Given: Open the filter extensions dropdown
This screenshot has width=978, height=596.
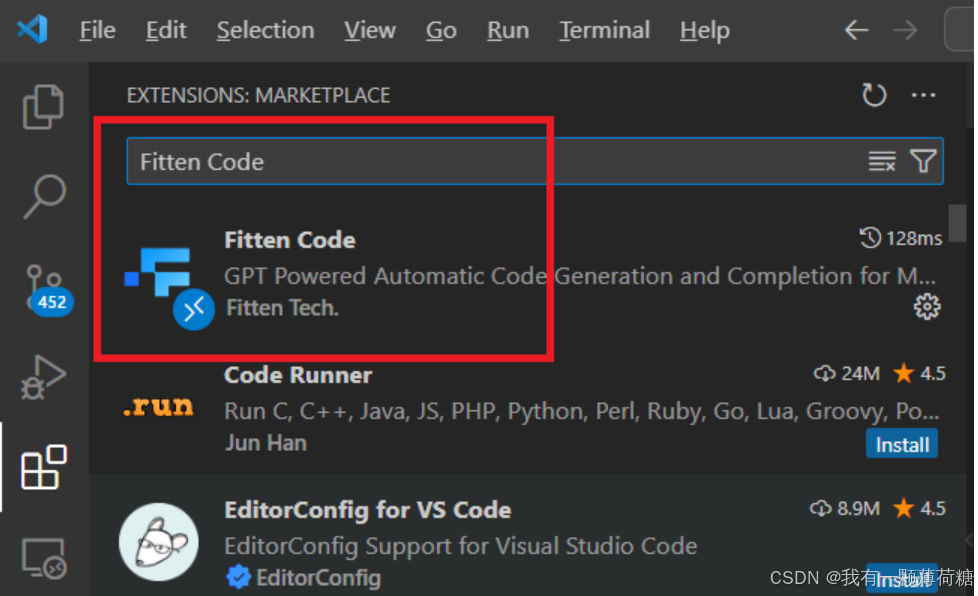Looking at the screenshot, I should point(923,161).
